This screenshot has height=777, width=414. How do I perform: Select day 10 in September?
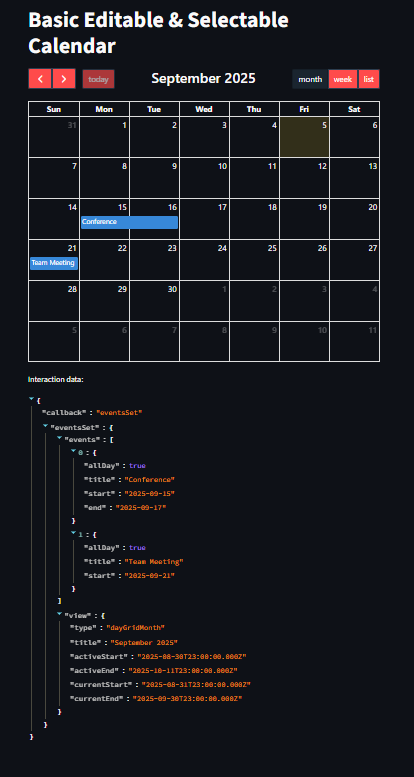pyautogui.click(x=204, y=178)
